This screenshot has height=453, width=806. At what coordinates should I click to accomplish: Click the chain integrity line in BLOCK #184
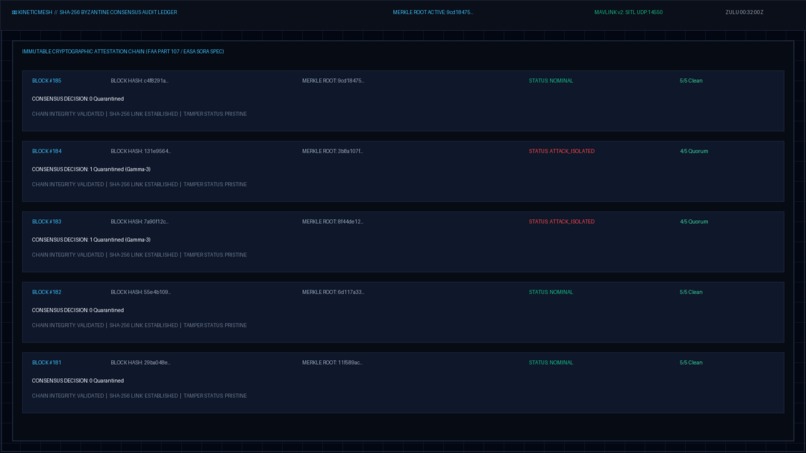coord(139,185)
